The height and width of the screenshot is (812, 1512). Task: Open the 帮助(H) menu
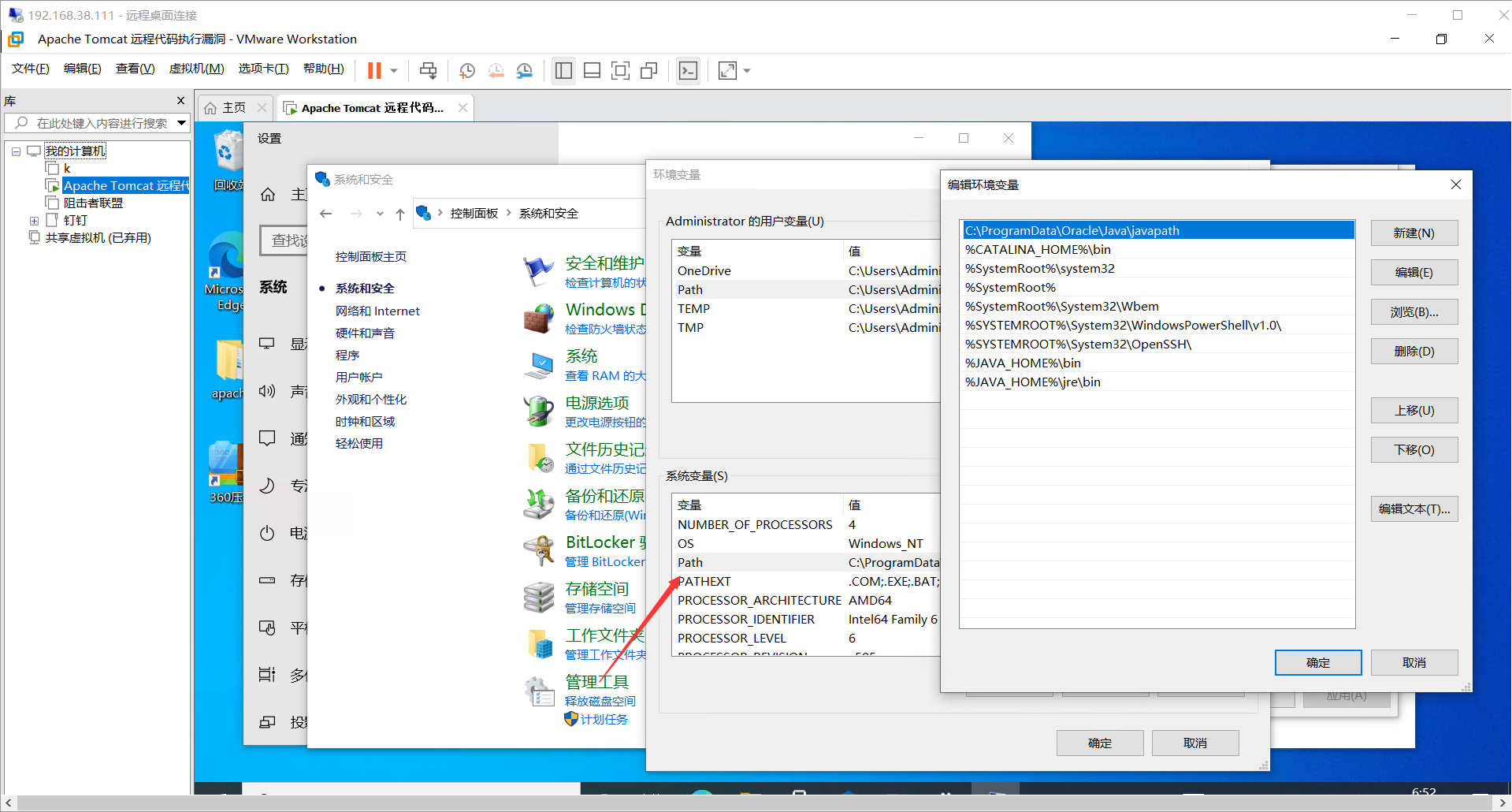[x=323, y=69]
